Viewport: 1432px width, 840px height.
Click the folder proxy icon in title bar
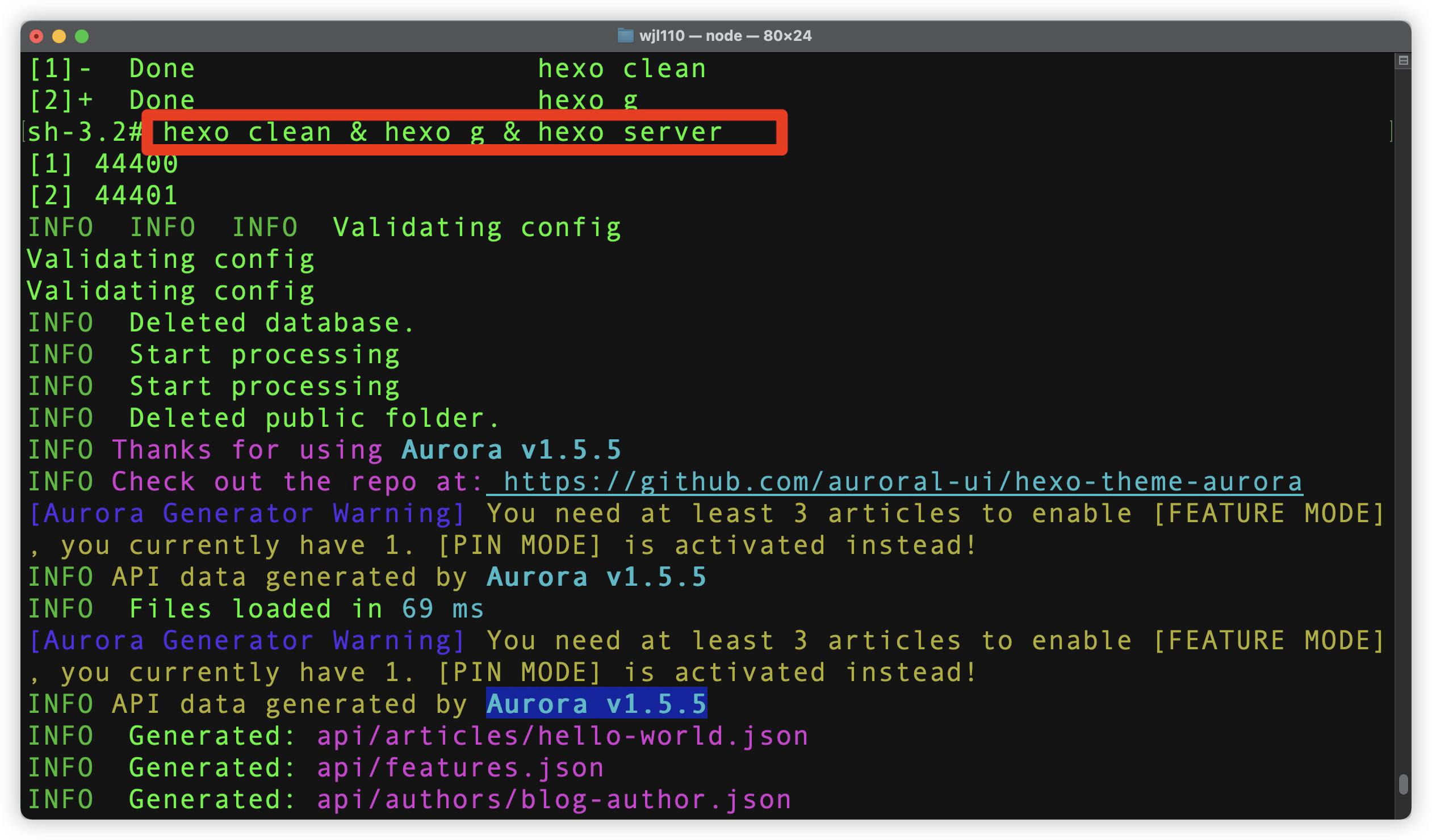(x=625, y=36)
